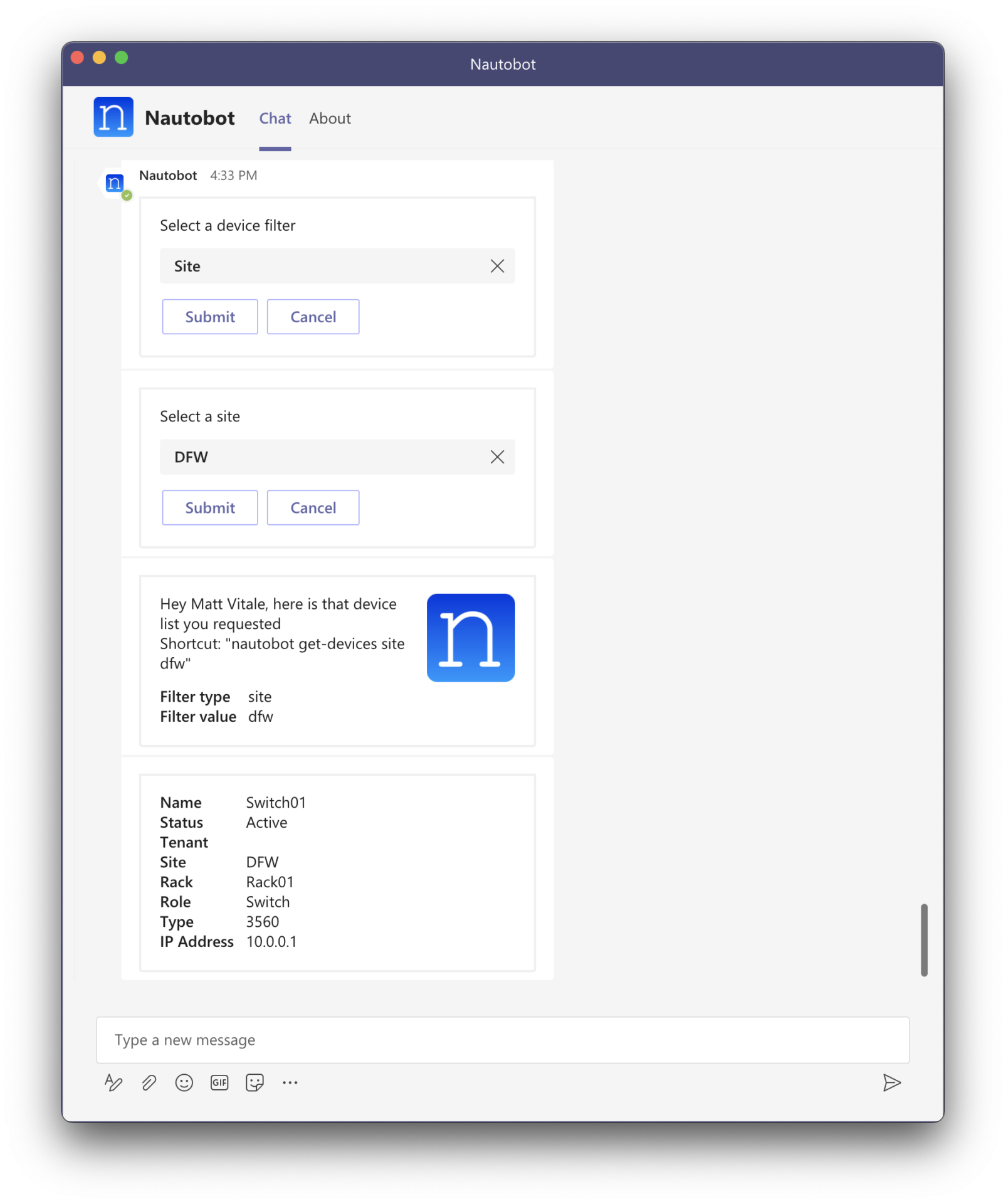Open the site dropdown showing DFW
This screenshot has width=1006, height=1204.
click(337, 457)
